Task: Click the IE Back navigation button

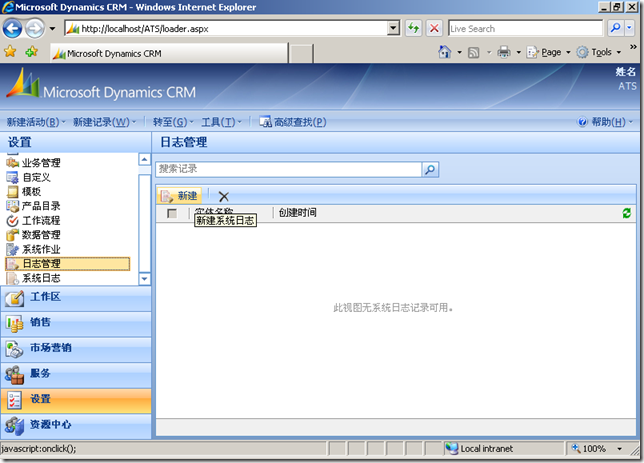Action: coord(13,29)
